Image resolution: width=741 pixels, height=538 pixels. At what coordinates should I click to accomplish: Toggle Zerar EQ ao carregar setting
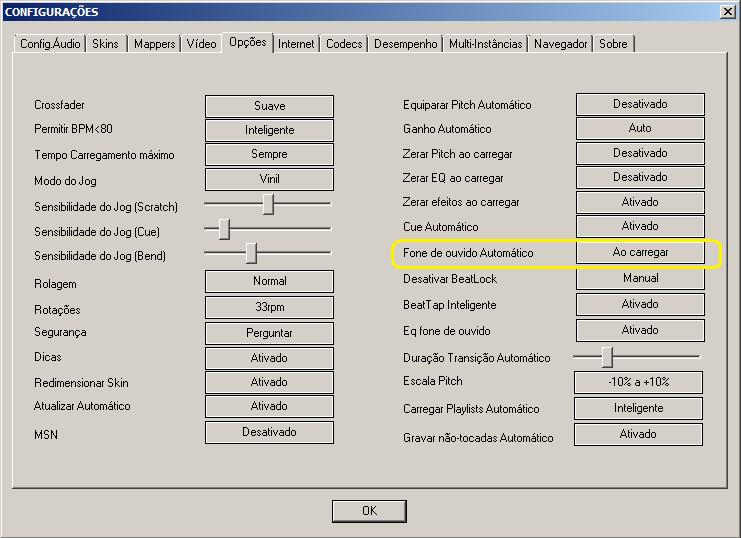(640, 177)
